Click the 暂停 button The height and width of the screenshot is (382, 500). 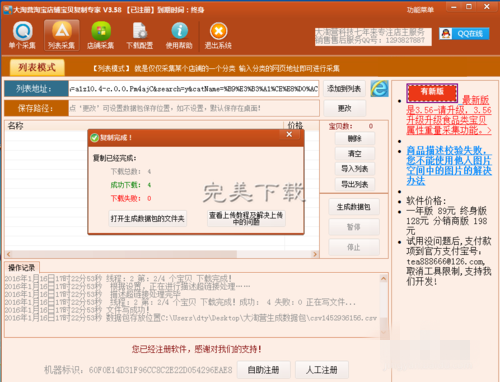point(354,227)
